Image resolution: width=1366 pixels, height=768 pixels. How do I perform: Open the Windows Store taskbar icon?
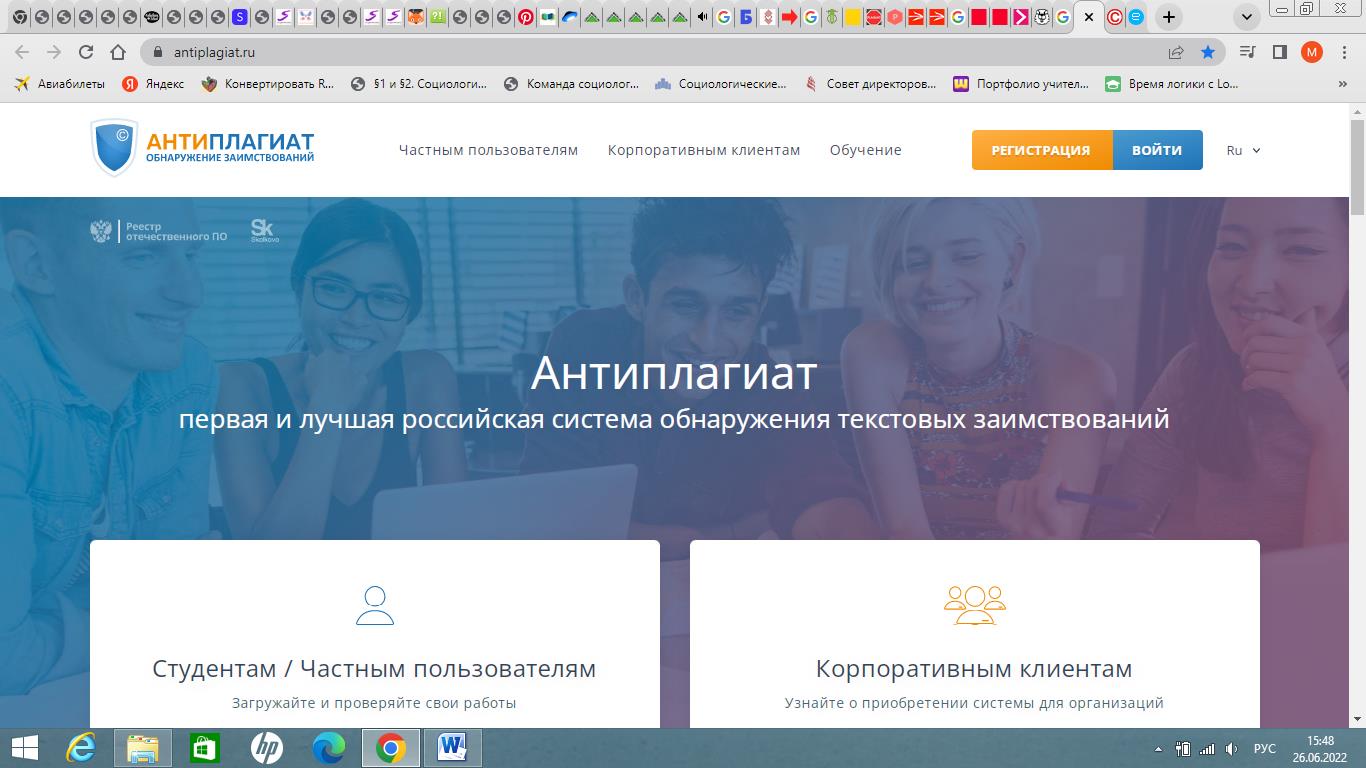tap(204, 748)
